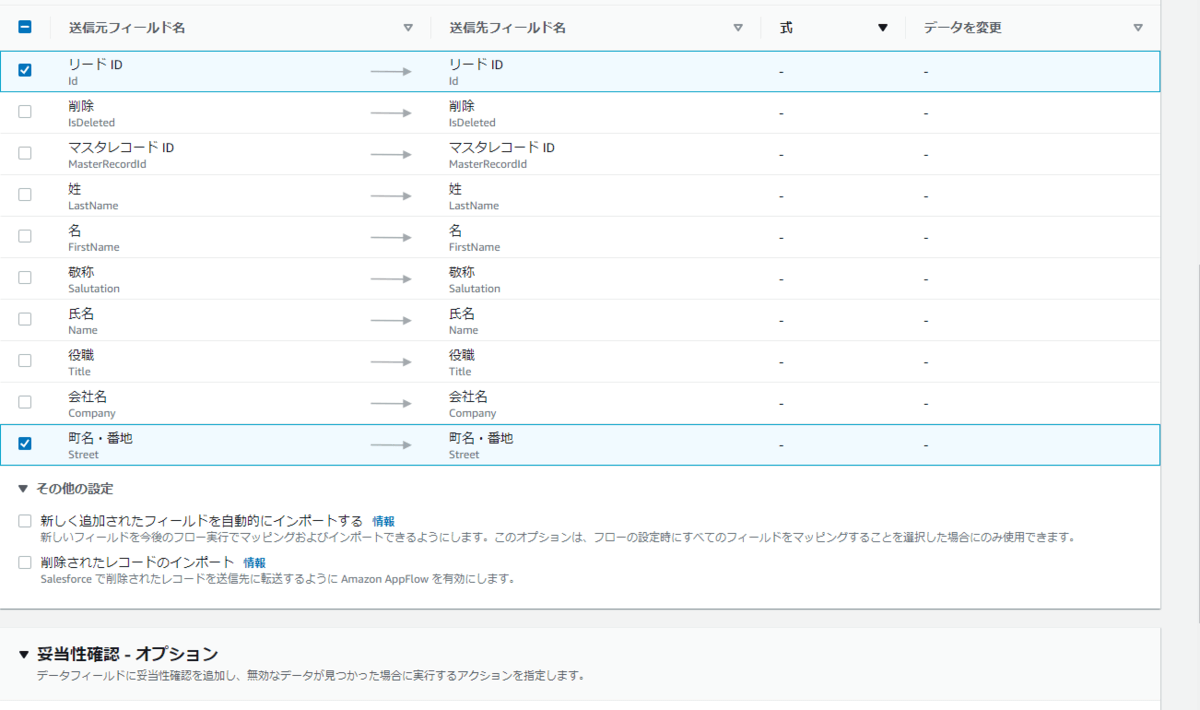Select the 会社名 Company row checkbox

25,402
